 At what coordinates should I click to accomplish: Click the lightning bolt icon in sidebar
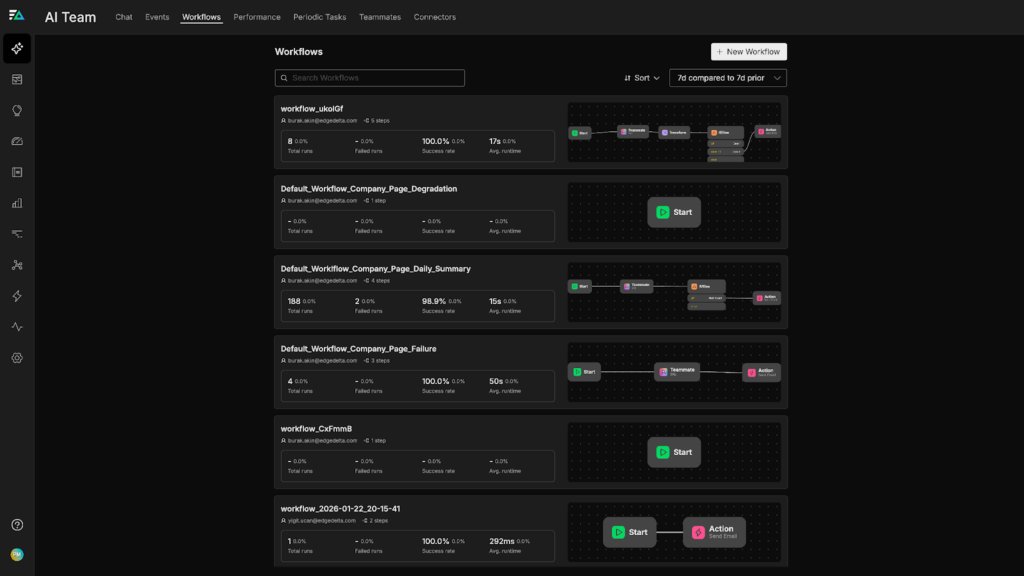click(x=17, y=296)
